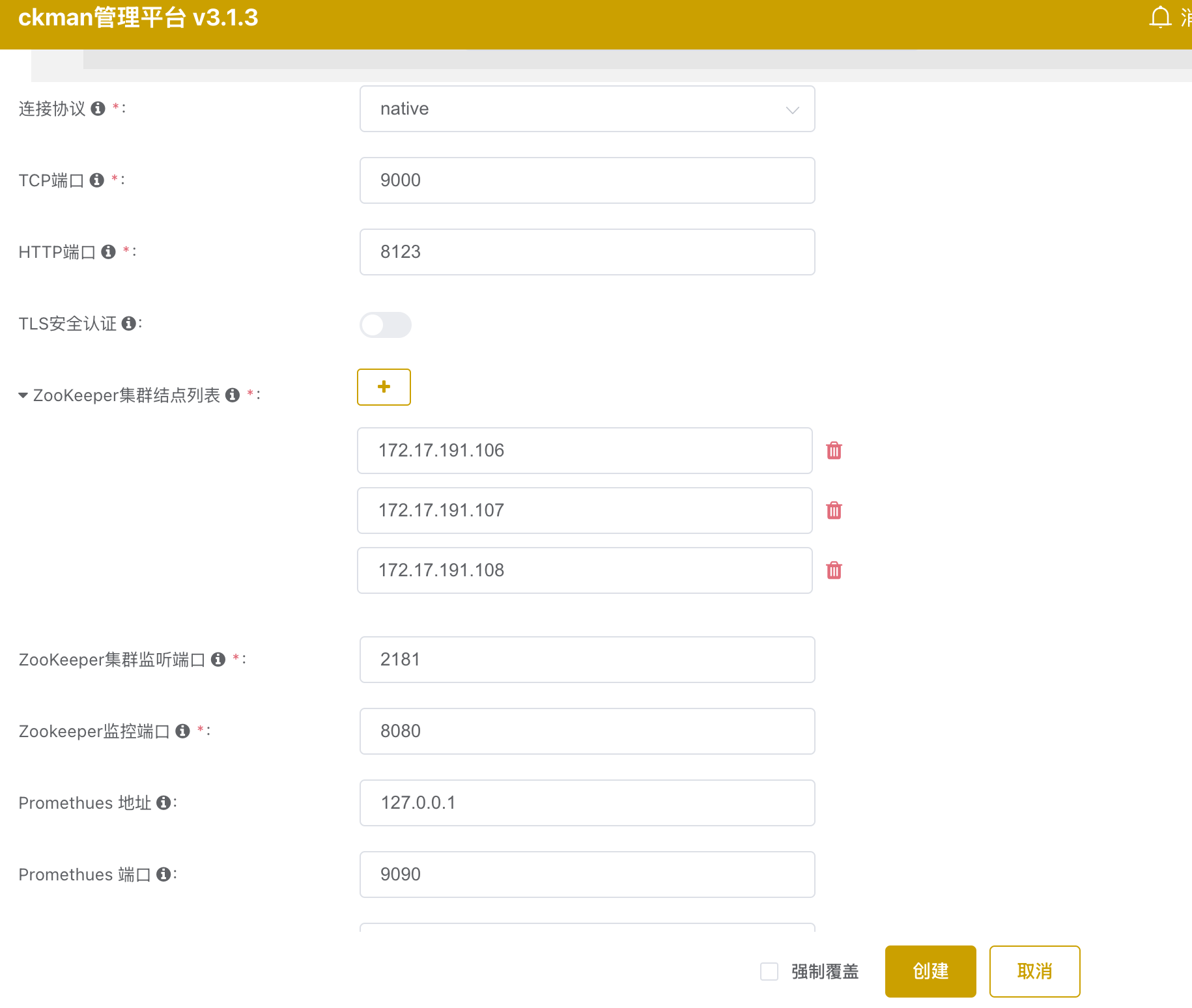Collapse the ZooKeeper集群结点列表 section
Viewport: 1192px width, 1008px height.
click(23, 395)
